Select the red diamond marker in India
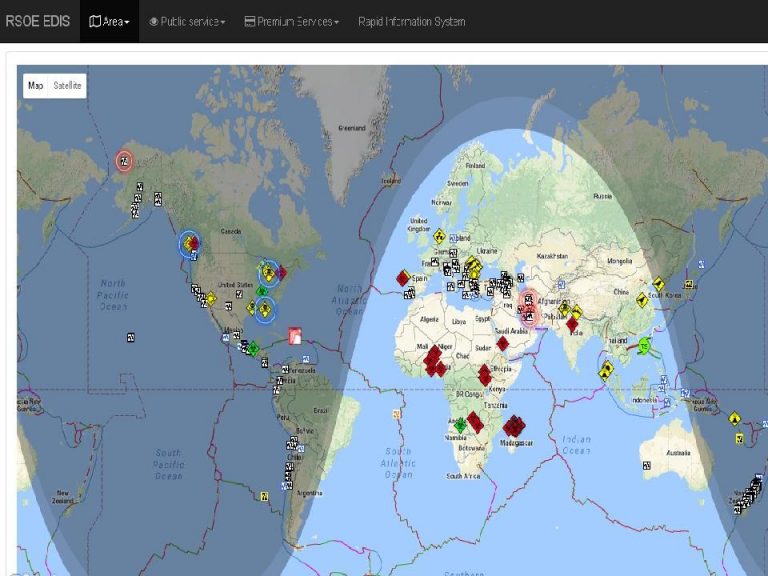Image resolution: width=768 pixels, height=576 pixels. 572,324
